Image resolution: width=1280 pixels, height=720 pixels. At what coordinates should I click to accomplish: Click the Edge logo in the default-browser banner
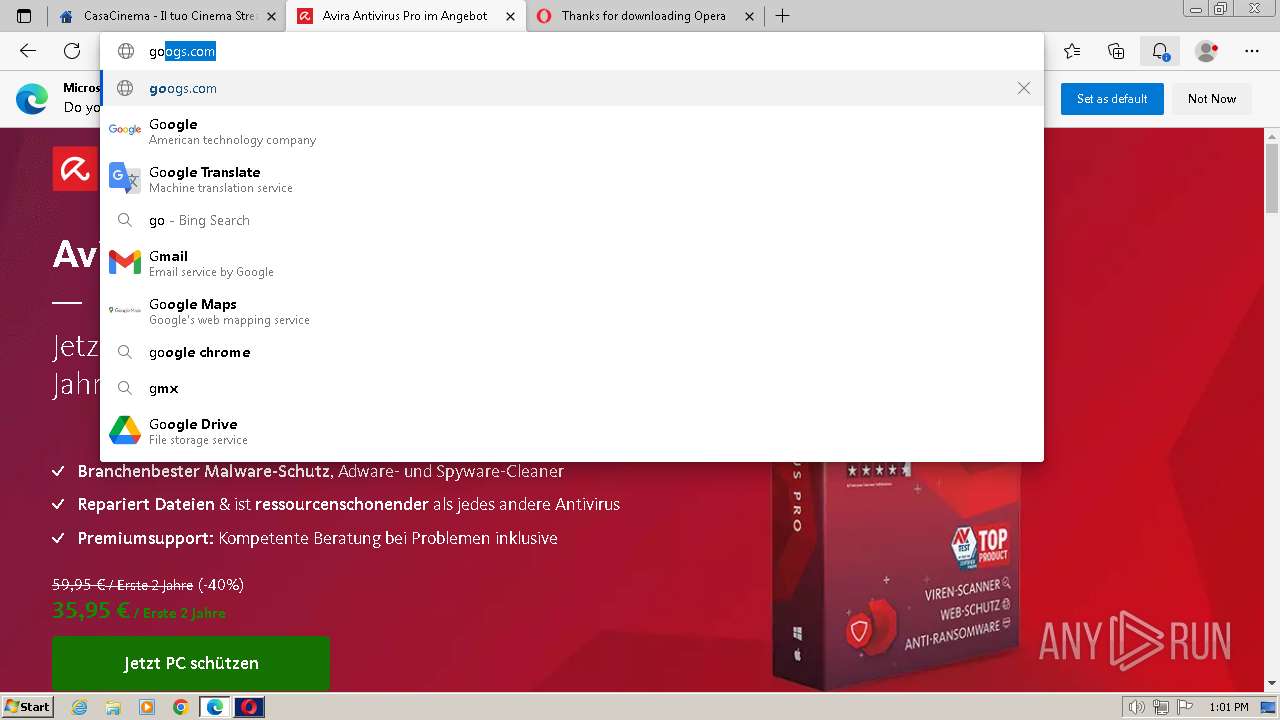[32, 99]
